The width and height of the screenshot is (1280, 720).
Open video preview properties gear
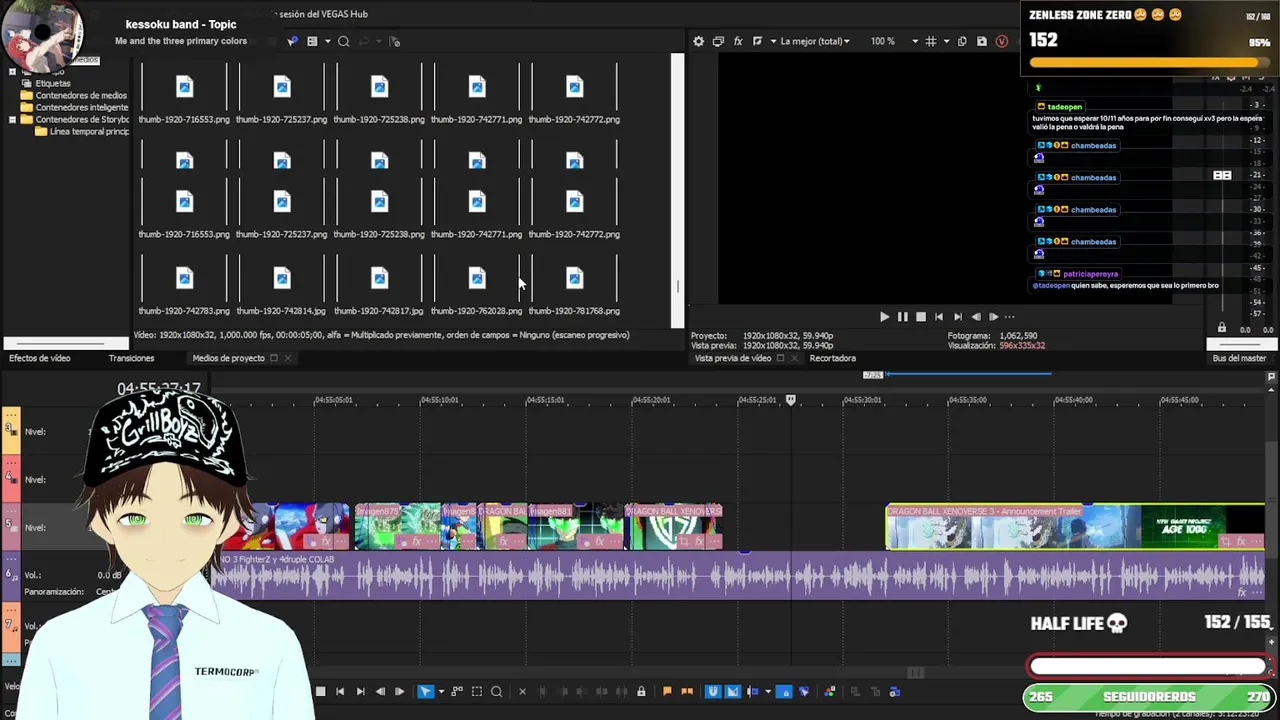pos(698,41)
